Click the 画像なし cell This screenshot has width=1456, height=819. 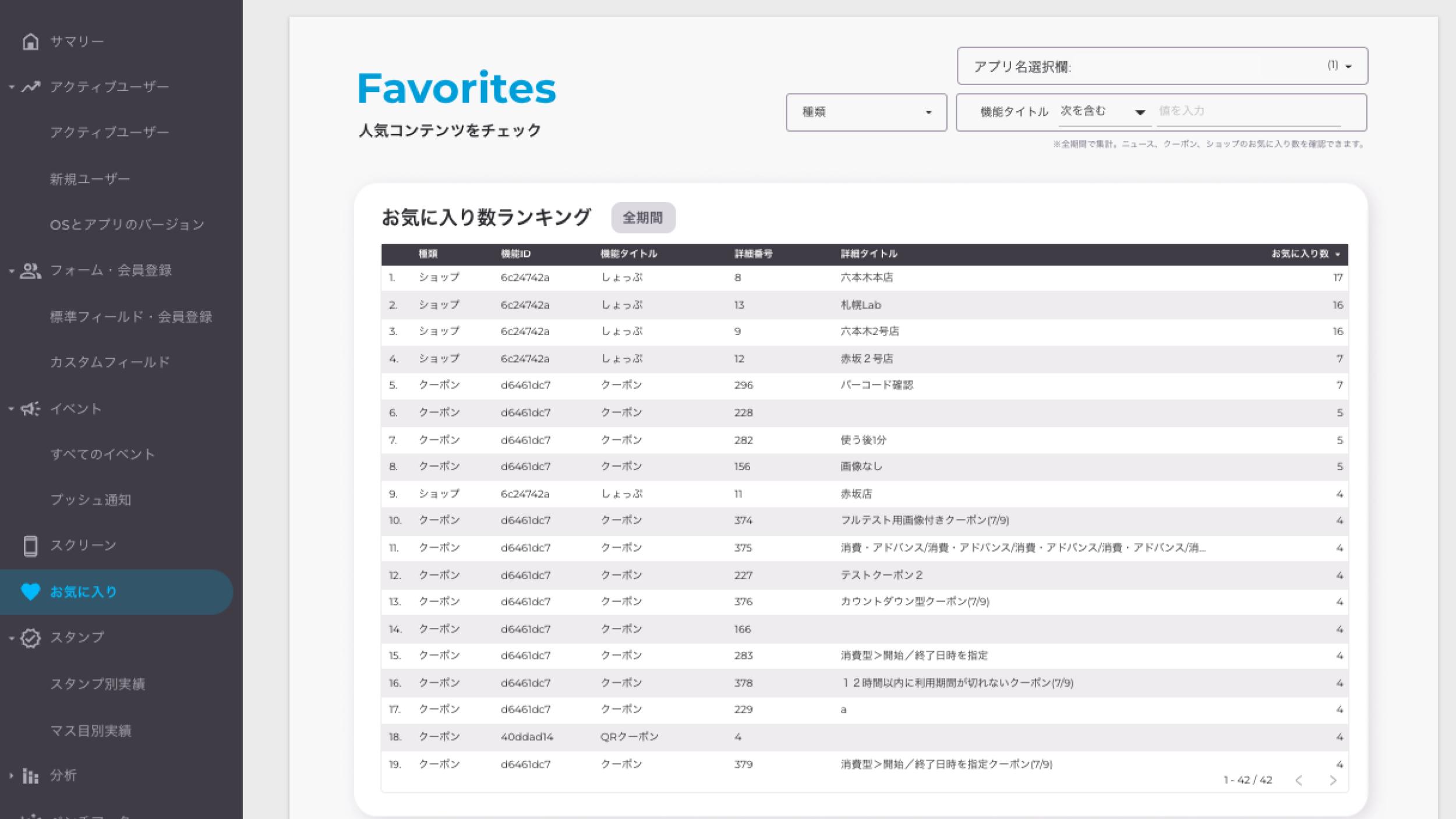[861, 467]
